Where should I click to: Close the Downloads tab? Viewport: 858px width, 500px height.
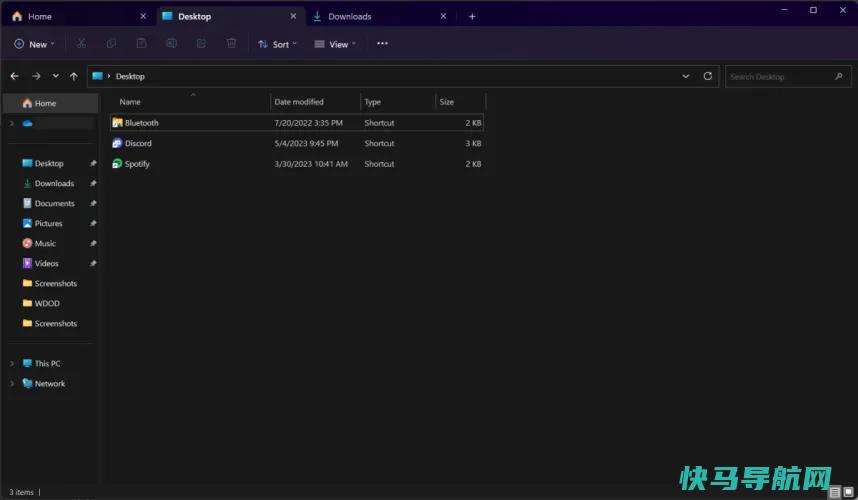pos(443,16)
